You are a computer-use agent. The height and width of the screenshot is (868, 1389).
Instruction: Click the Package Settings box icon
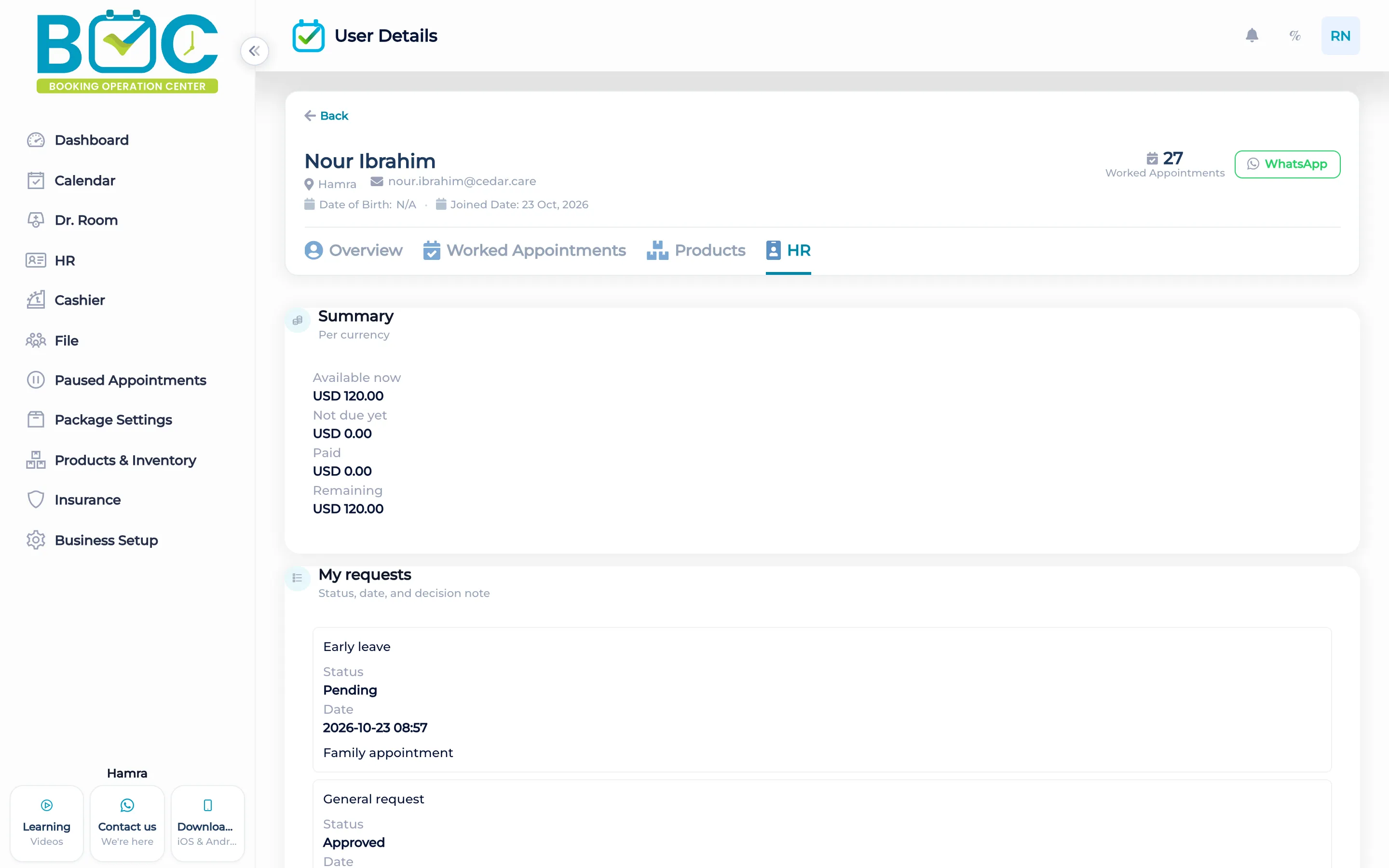click(36, 420)
